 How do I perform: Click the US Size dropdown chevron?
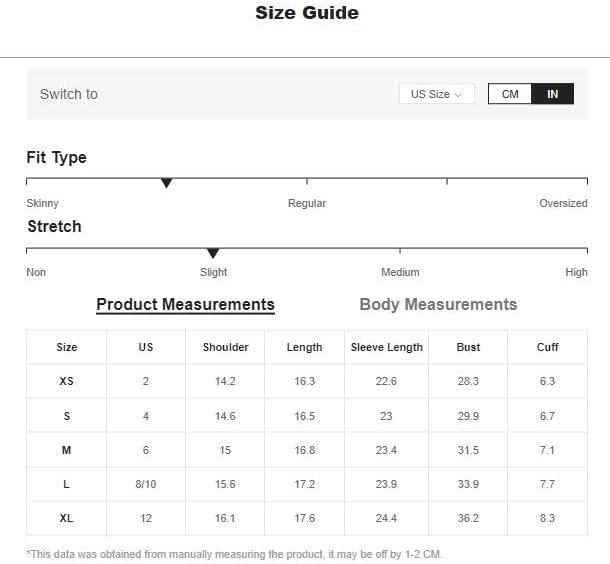[x=458, y=95]
